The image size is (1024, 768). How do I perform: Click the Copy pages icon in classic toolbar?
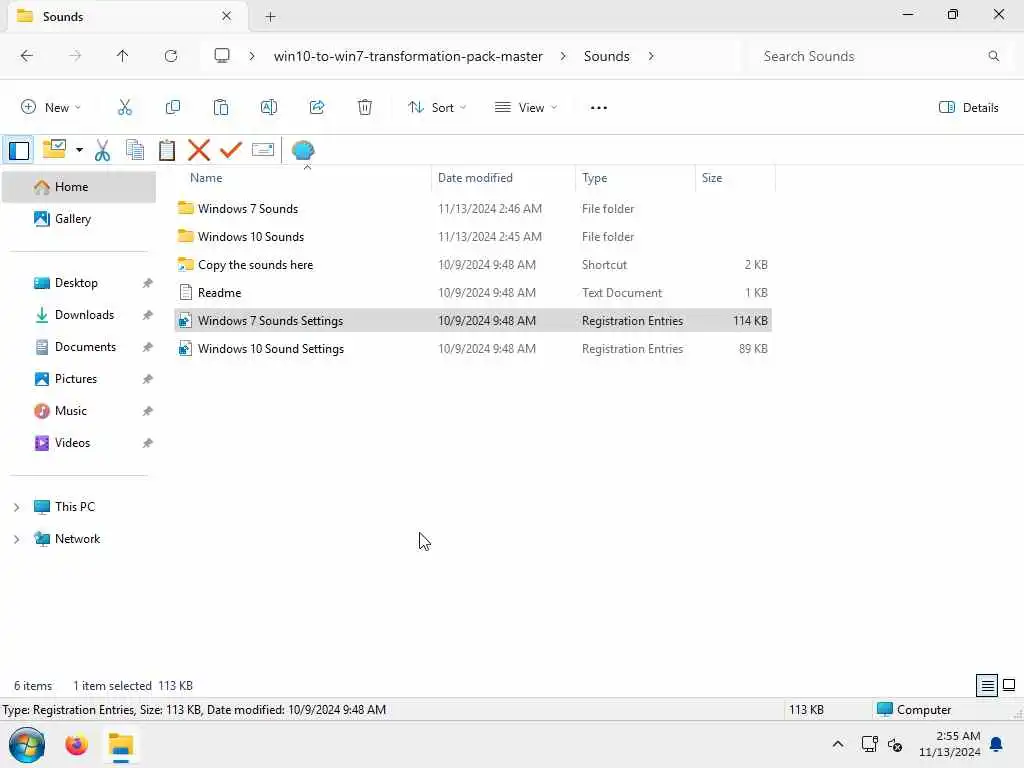[135, 150]
